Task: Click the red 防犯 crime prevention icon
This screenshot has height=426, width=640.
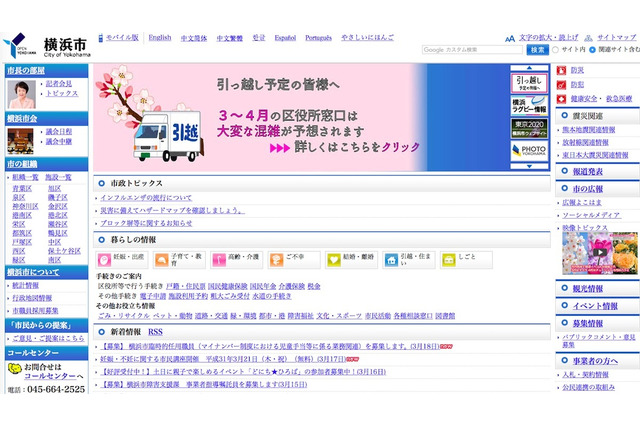Action: coord(562,84)
